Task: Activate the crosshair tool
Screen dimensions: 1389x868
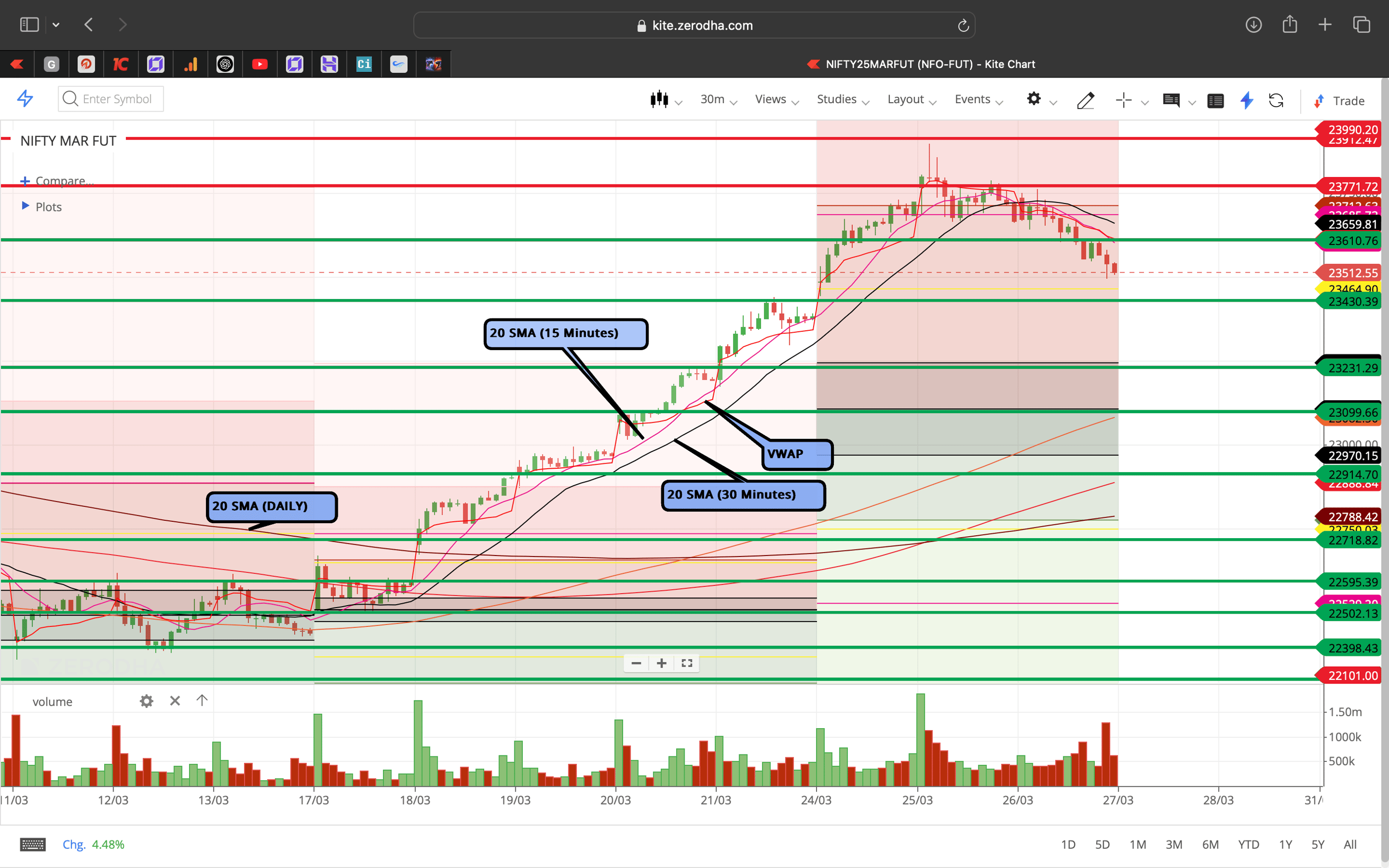Action: click(x=1124, y=100)
